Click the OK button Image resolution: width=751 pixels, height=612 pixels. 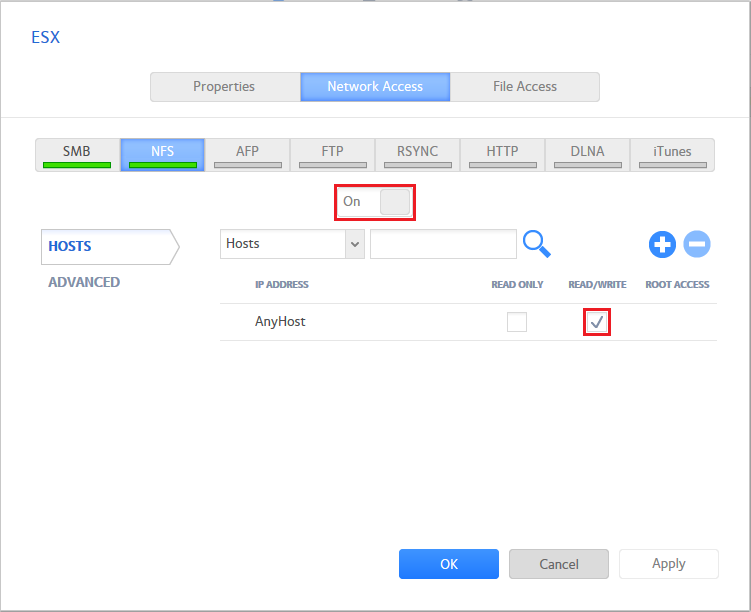[x=449, y=564]
